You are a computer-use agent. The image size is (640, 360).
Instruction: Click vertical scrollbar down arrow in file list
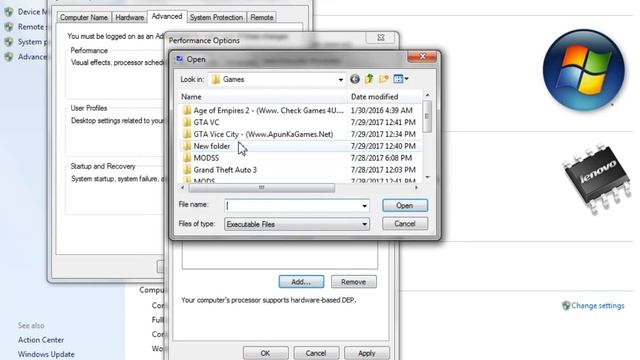(x=427, y=177)
